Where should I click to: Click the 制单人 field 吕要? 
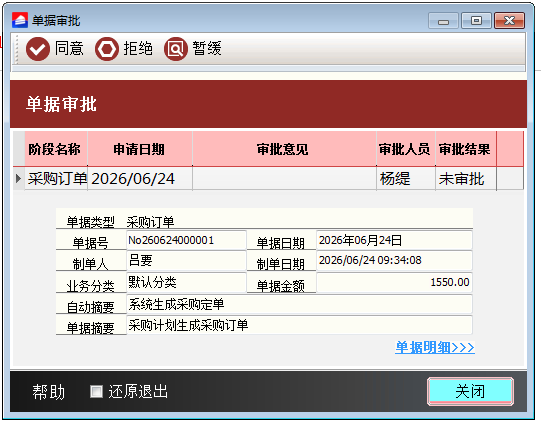click(186, 260)
